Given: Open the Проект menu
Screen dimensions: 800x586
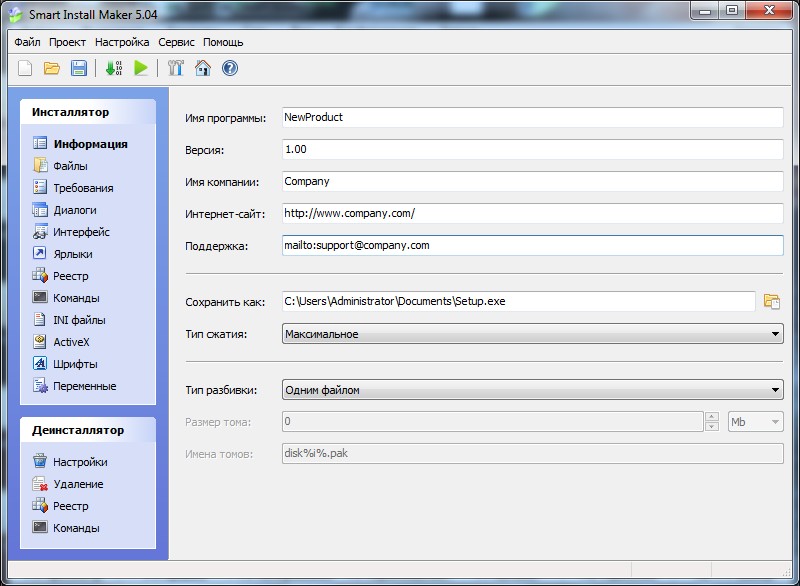Looking at the screenshot, I should click(x=67, y=42).
